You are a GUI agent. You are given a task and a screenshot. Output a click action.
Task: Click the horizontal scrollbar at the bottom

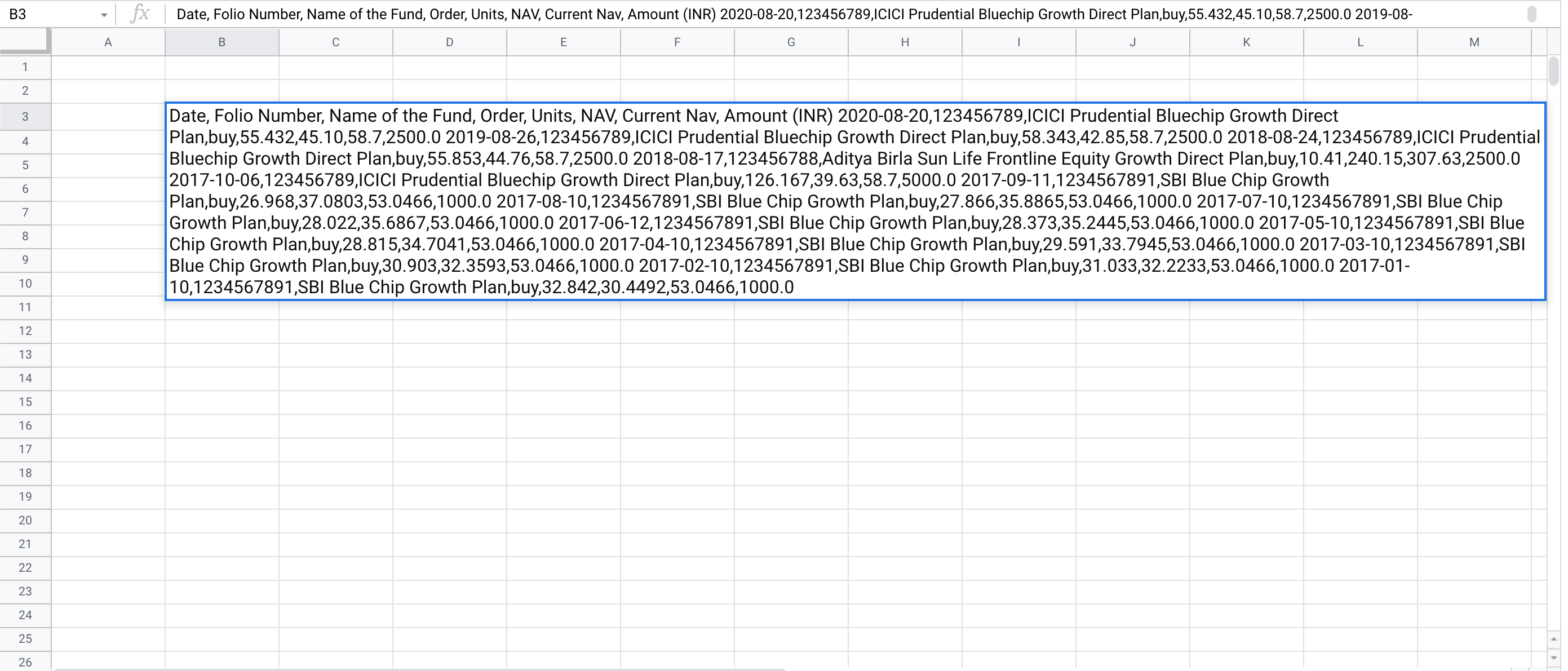(x=420, y=669)
